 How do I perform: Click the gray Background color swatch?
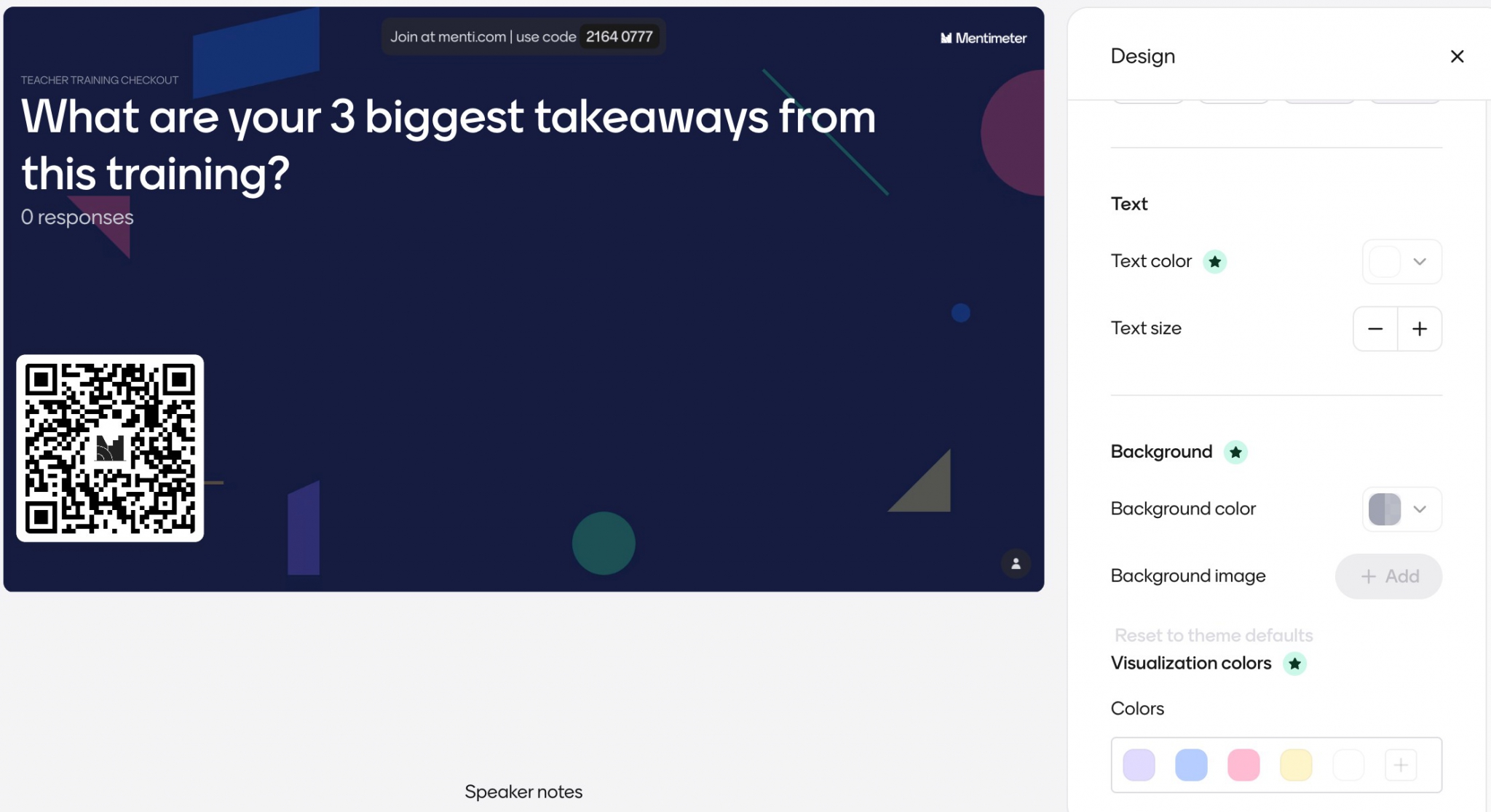(x=1384, y=509)
